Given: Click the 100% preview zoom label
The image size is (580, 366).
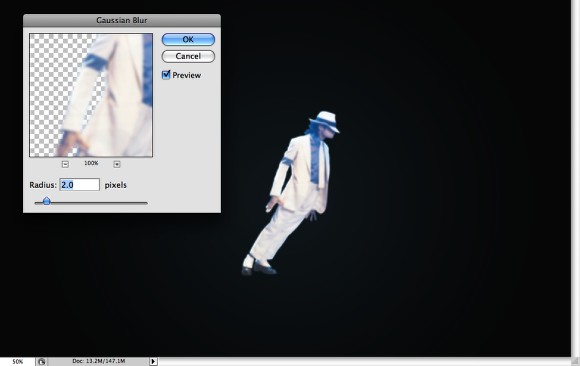Looking at the screenshot, I should tap(91, 163).
